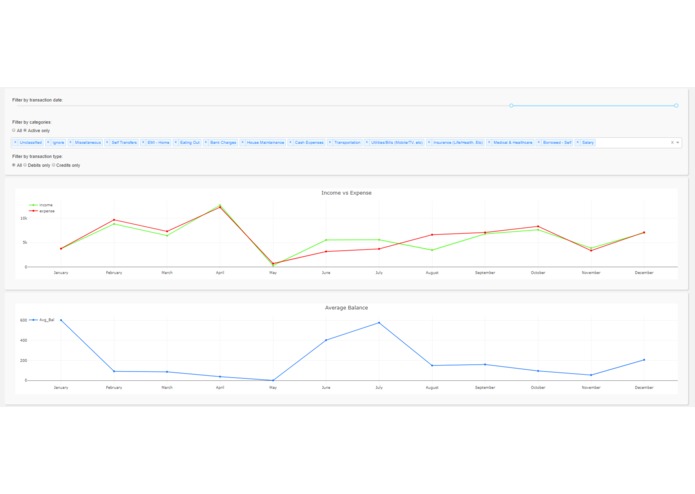
Task: Click the Medical & Healthcare tag label
Action: pyautogui.click(x=513, y=143)
